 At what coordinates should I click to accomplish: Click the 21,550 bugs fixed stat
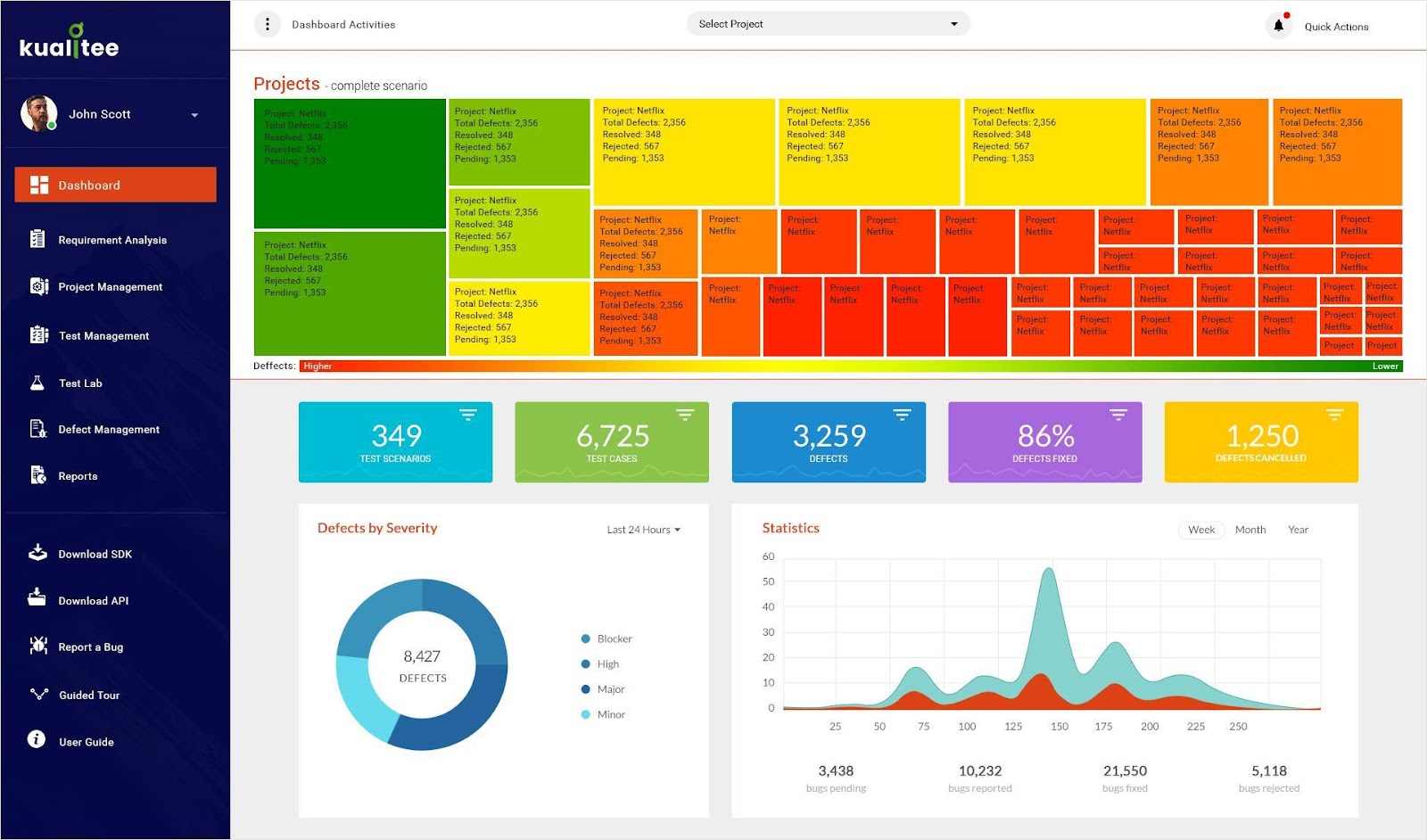(x=1125, y=778)
